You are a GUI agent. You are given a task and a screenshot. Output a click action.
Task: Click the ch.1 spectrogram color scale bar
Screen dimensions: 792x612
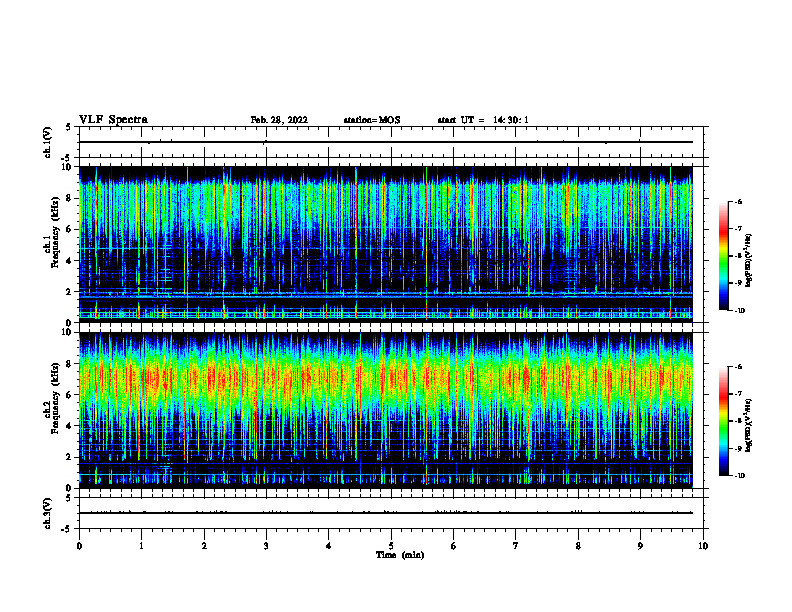coord(723,256)
